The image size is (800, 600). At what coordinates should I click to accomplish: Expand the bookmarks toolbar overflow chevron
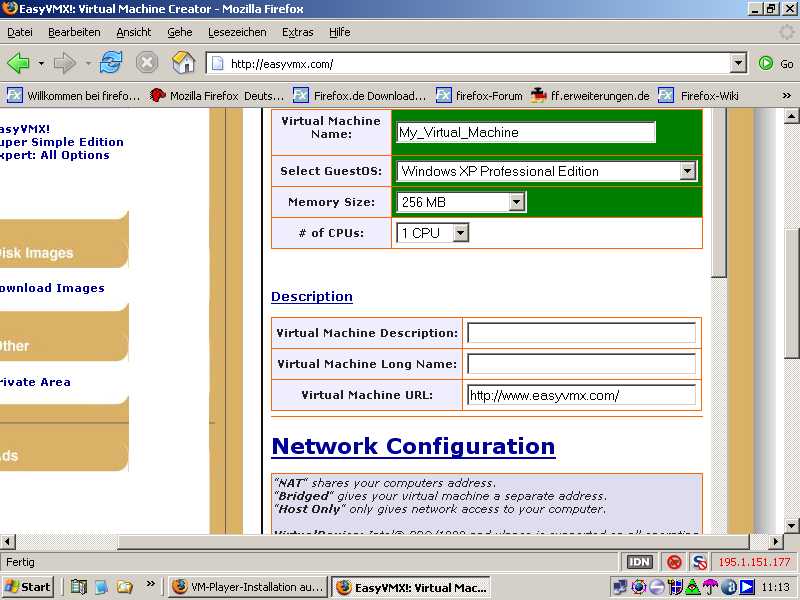[x=786, y=95]
